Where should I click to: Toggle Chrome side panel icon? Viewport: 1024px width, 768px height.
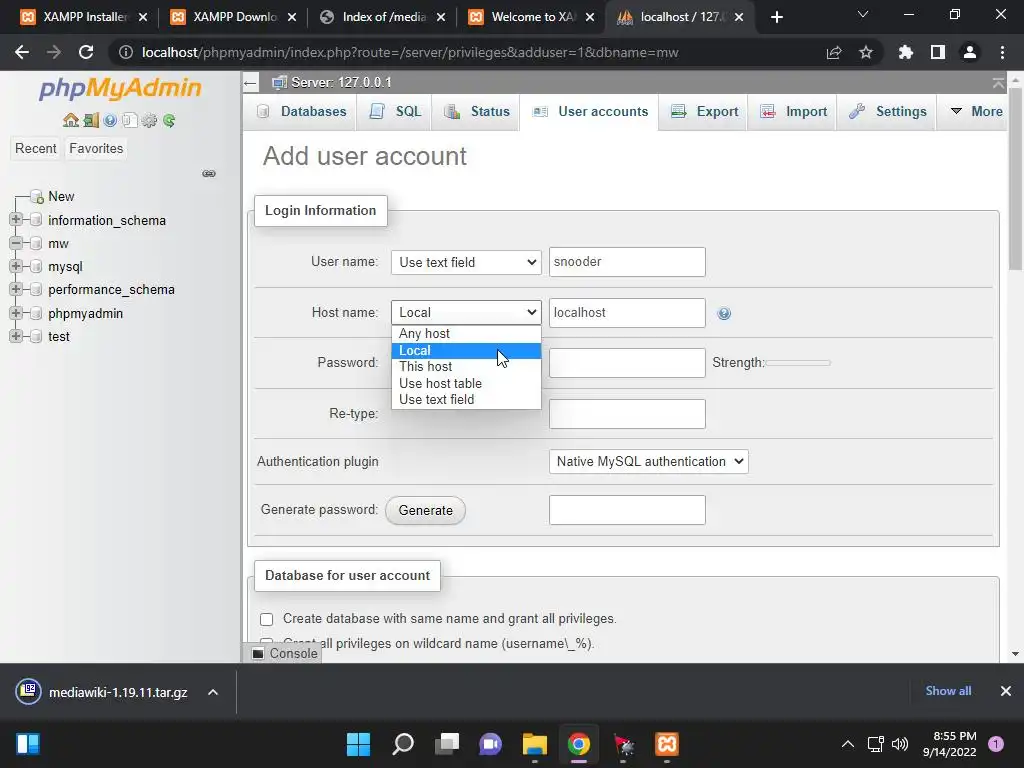(938, 52)
